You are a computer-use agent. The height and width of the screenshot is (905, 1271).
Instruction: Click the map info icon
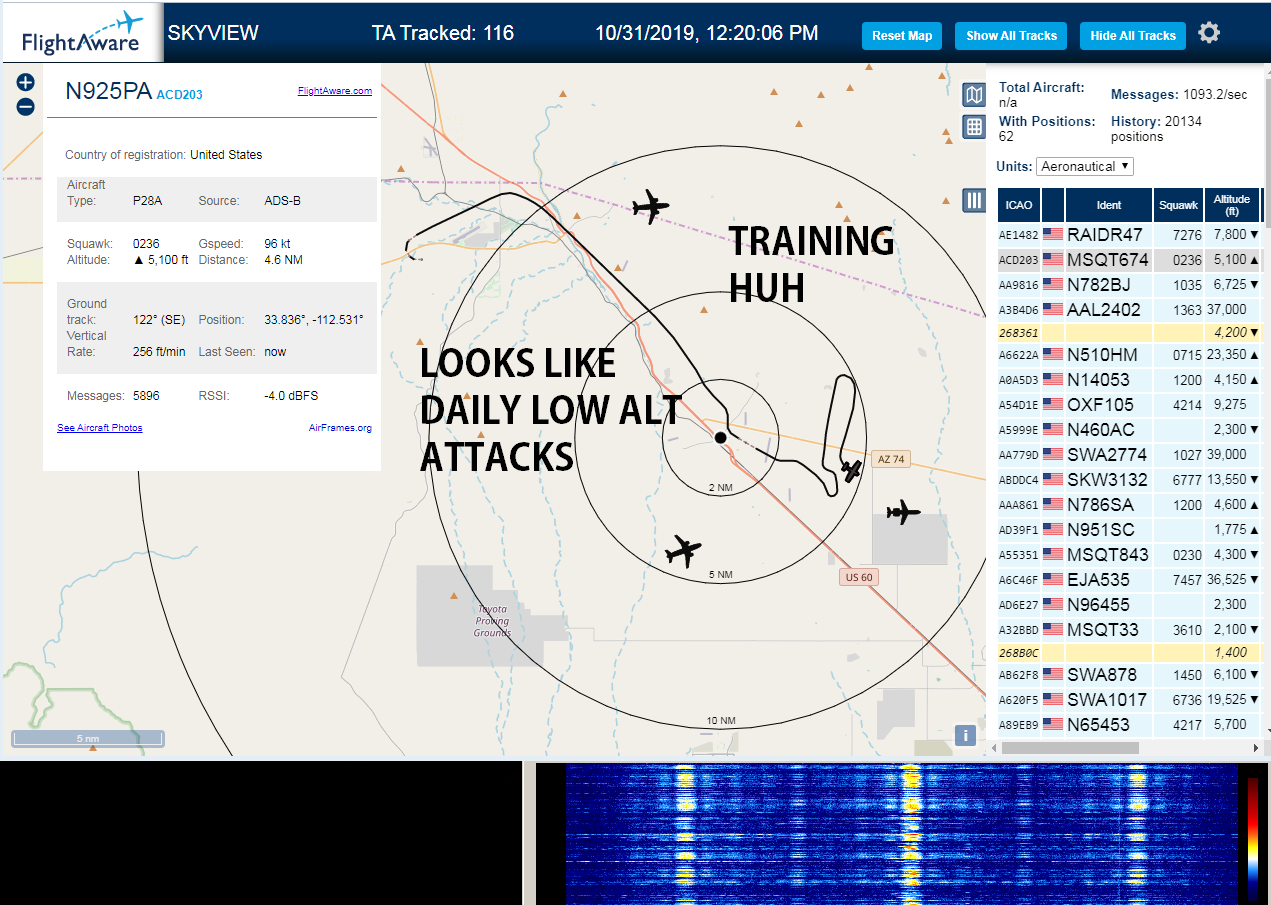[965, 735]
